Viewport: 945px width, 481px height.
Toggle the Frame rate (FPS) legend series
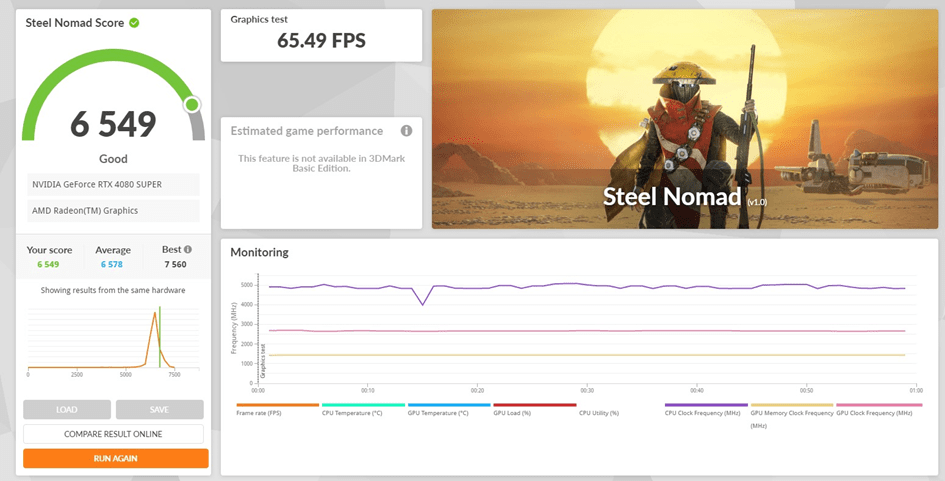[x=277, y=409]
